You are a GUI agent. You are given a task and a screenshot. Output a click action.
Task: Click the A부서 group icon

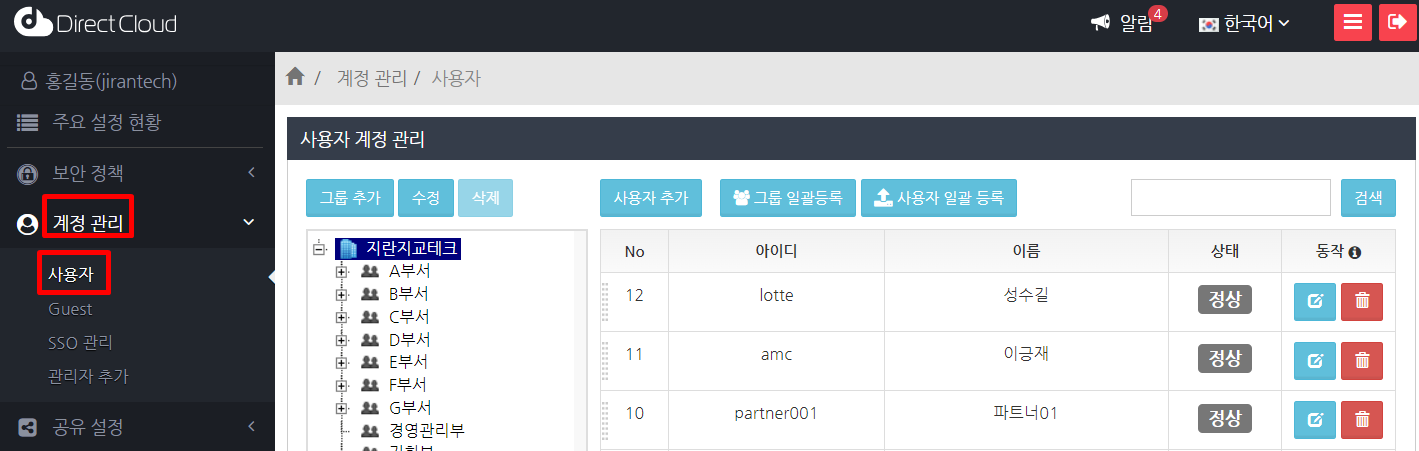tap(370, 271)
